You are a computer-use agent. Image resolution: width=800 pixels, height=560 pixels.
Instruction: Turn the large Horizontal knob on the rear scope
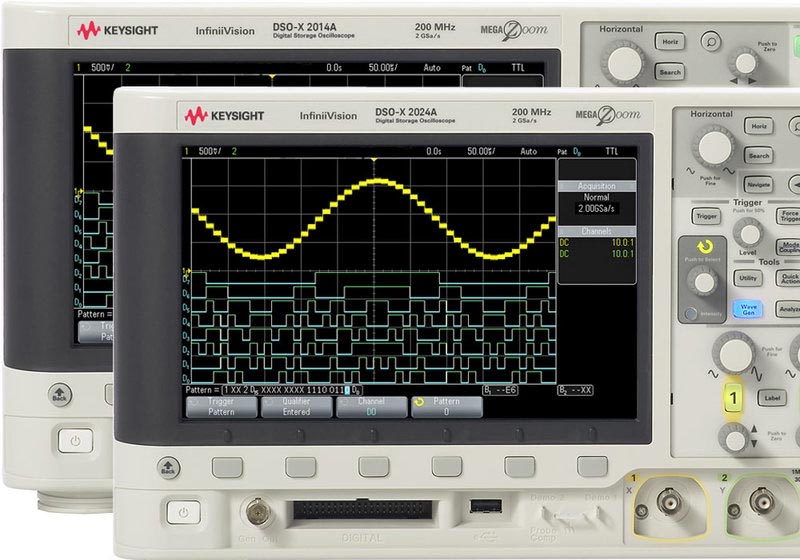pos(623,62)
